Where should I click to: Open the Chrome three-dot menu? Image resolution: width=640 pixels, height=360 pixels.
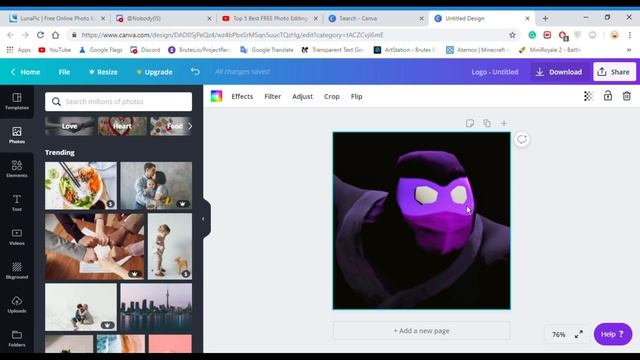[x=630, y=35]
